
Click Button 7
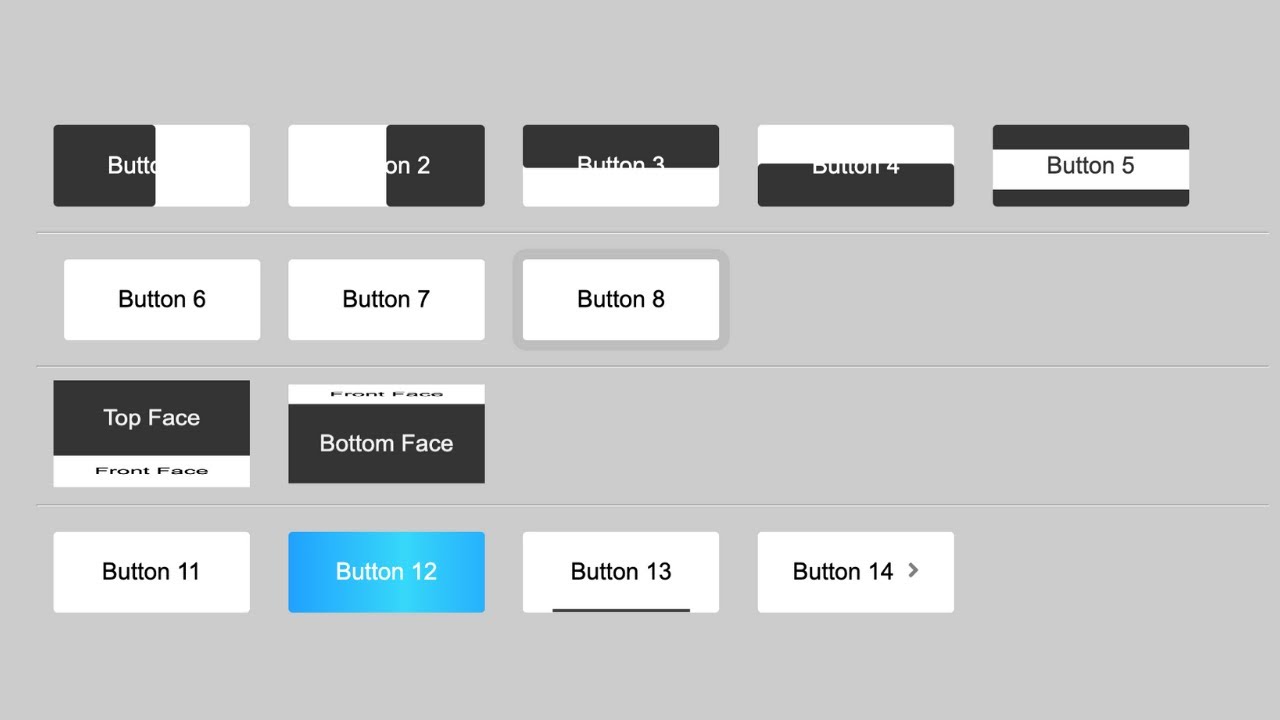click(x=386, y=300)
